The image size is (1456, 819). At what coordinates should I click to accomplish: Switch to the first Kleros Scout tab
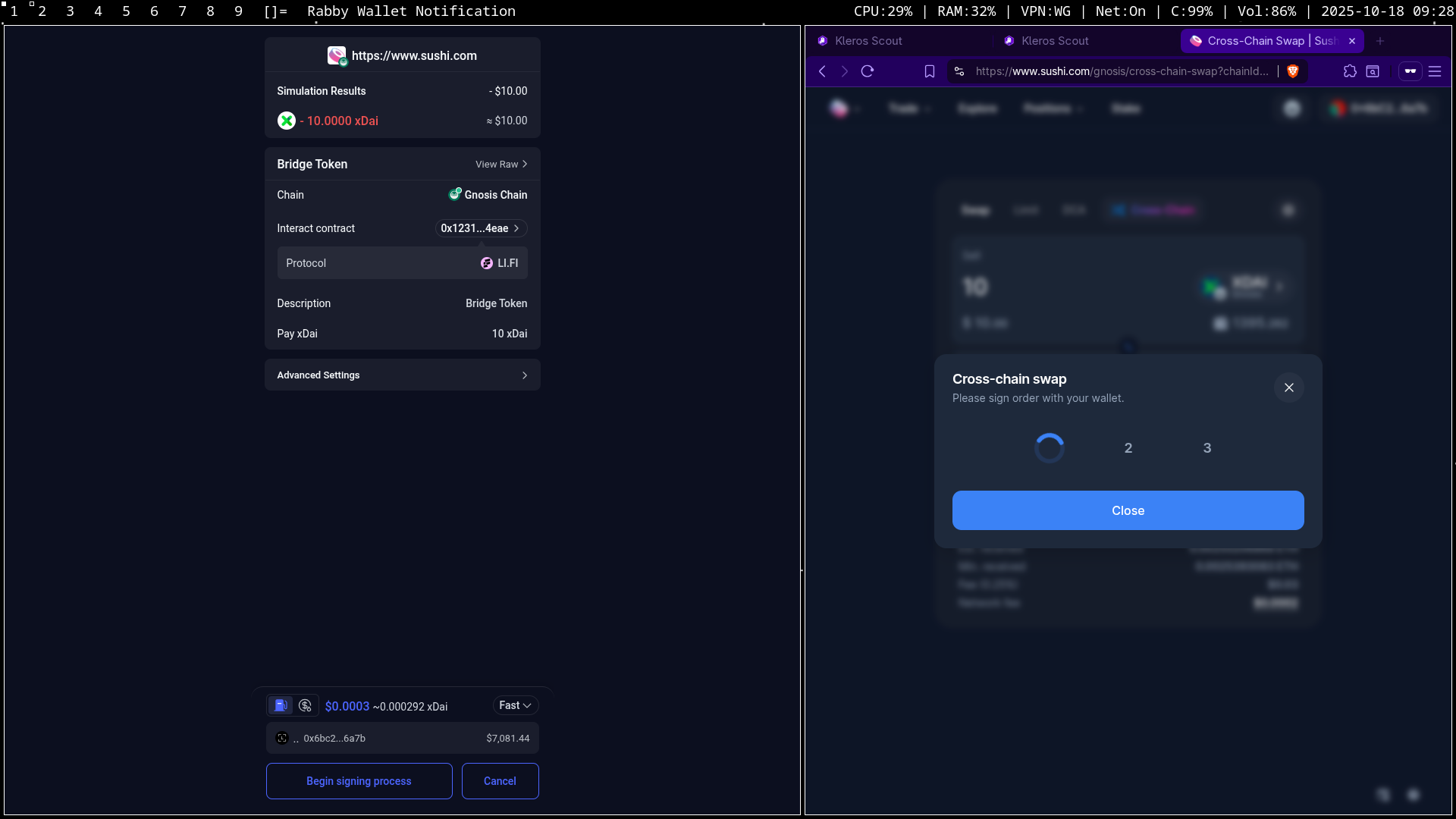868,41
